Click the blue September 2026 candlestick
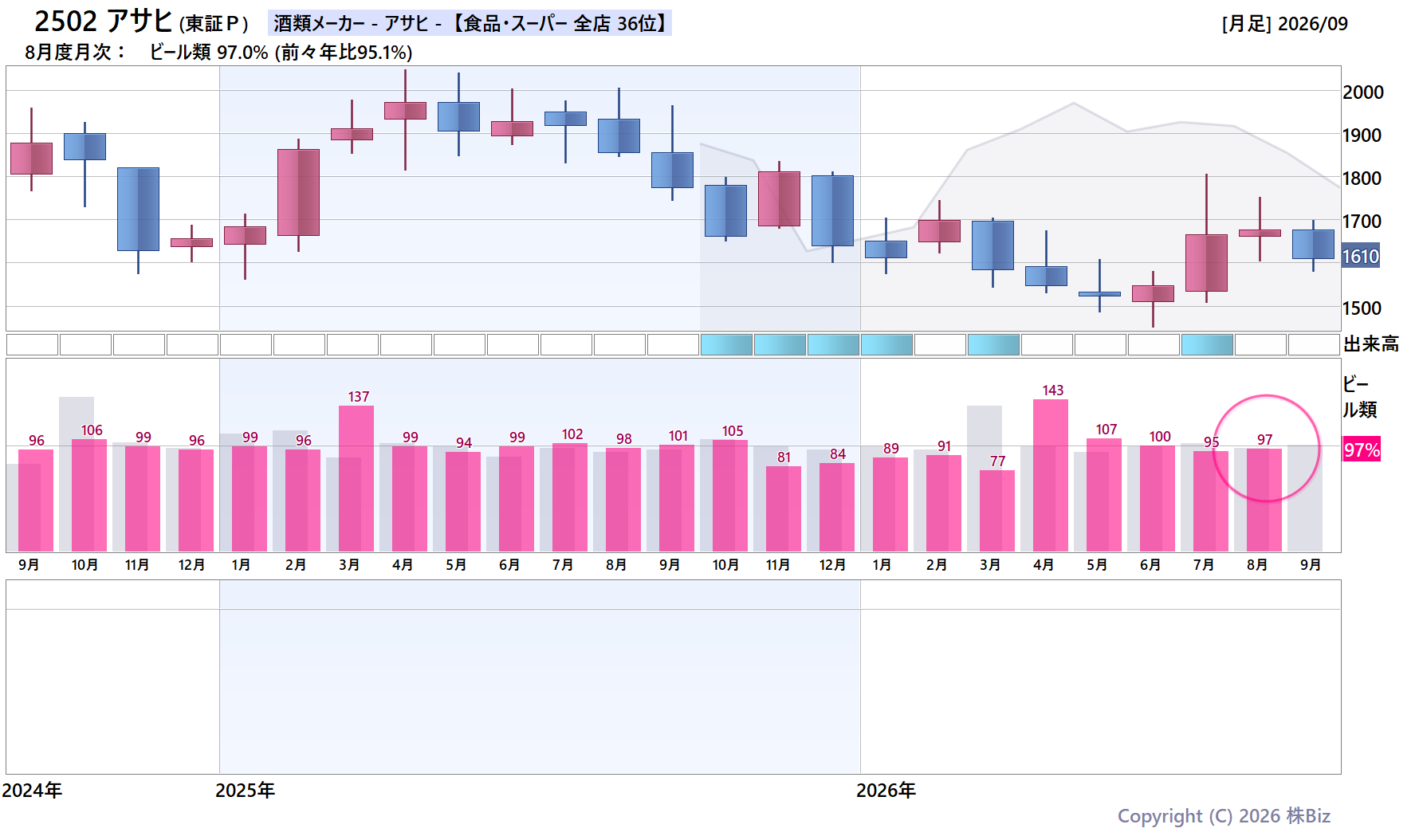This screenshot has width=1419, height=840. coord(1313,244)
